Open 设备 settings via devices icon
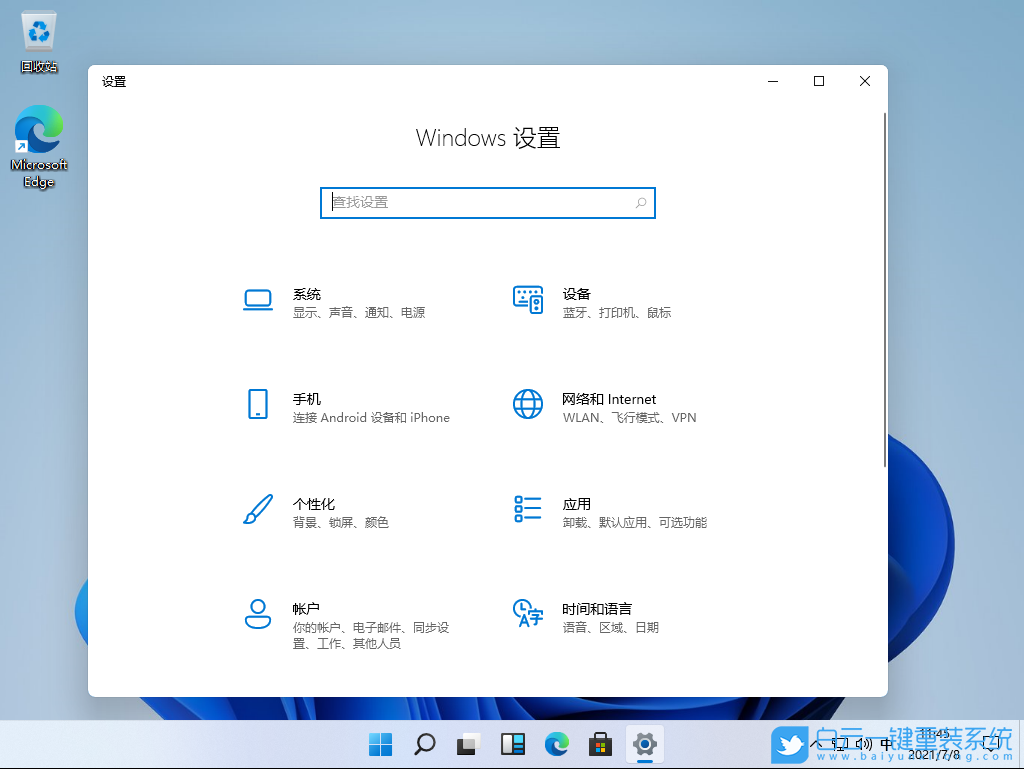This screenshot has height=769, width=1024. (x=527, y=300)
